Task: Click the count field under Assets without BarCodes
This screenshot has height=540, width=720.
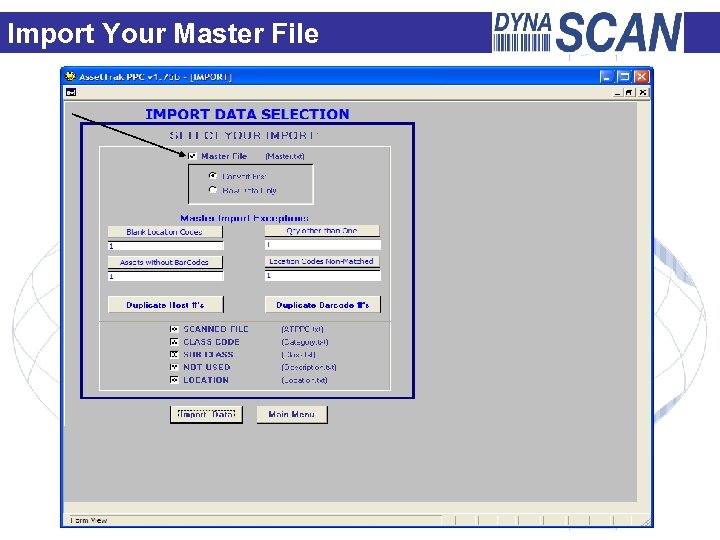Action: point(166,276)
